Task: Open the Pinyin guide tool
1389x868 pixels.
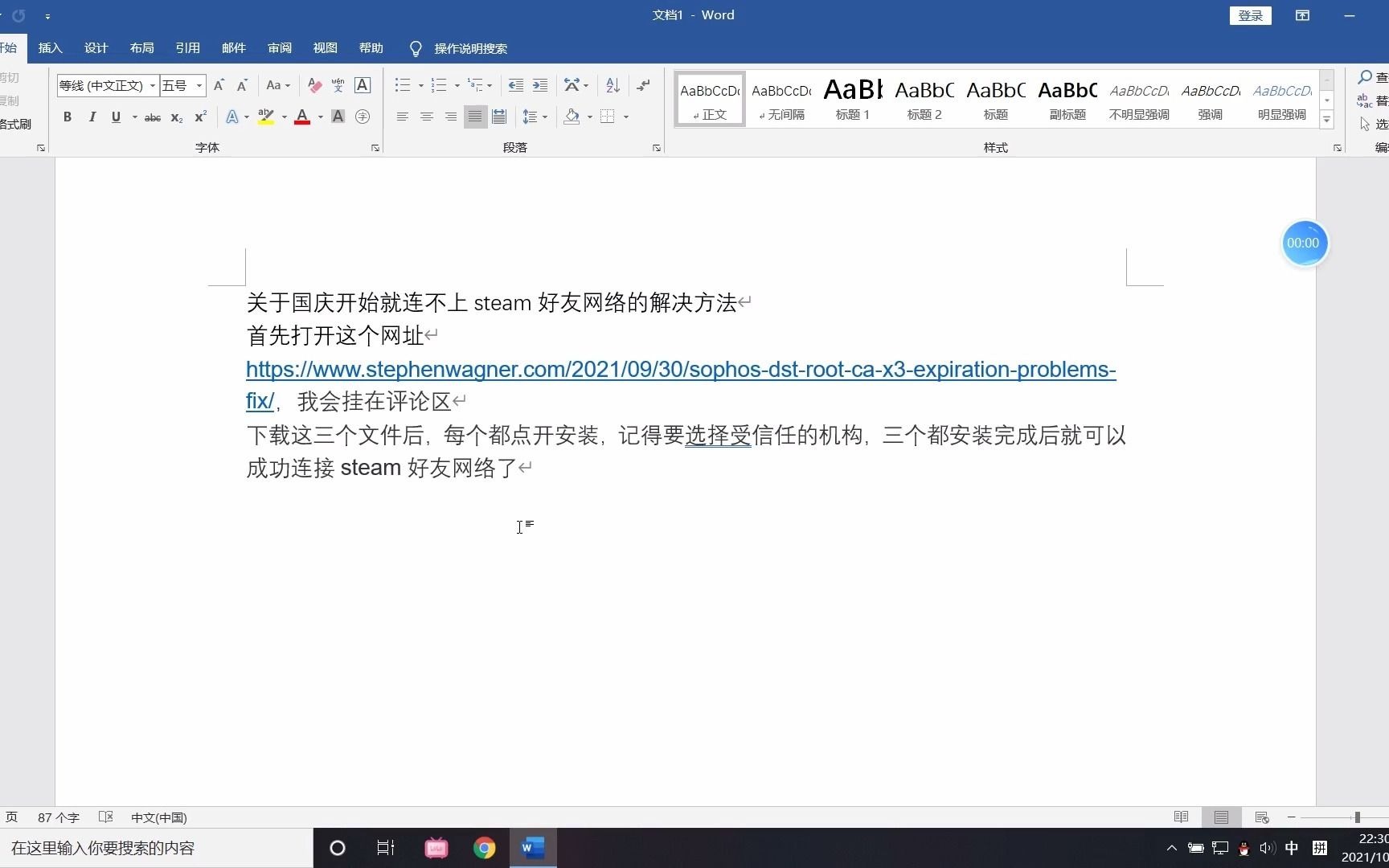Action: pos(338,85)
